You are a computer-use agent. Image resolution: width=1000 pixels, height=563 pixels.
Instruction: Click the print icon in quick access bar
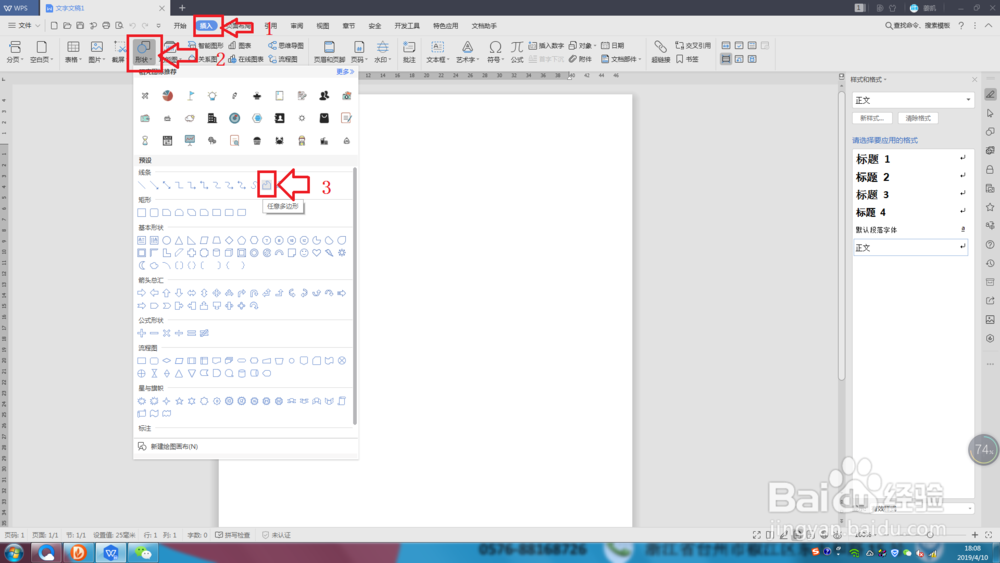(106, 26)
